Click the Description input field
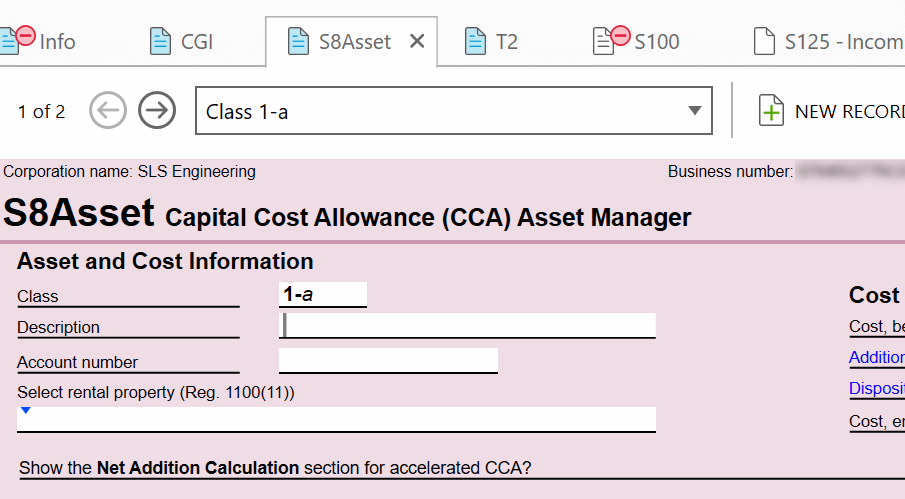The height and width of the screenshot is (499, 905). click(x=467, y=325)
